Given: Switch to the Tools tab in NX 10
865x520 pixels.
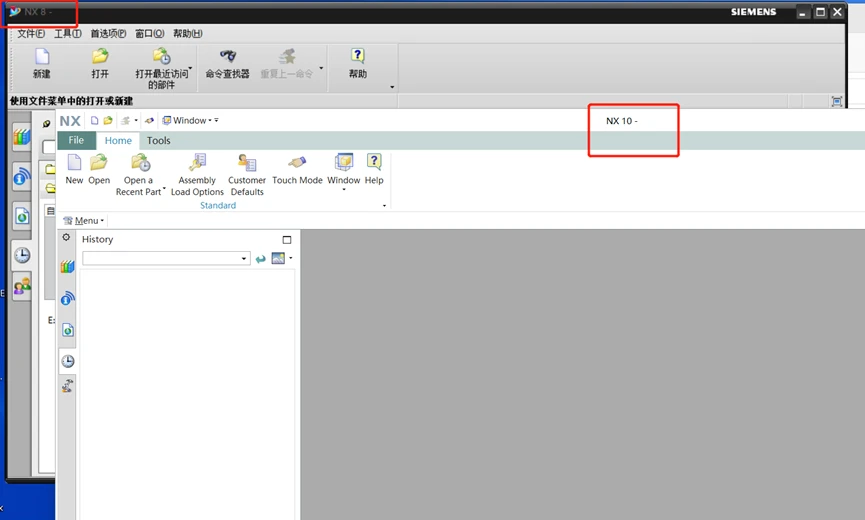Looking at the screenshot, I should [x=158, y=141].
